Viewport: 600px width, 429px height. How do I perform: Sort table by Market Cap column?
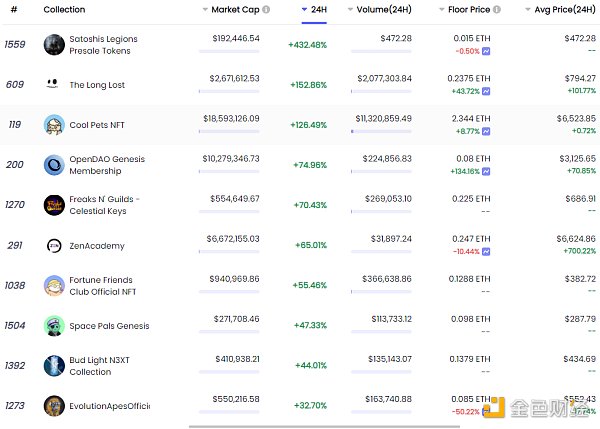[234, 10]
